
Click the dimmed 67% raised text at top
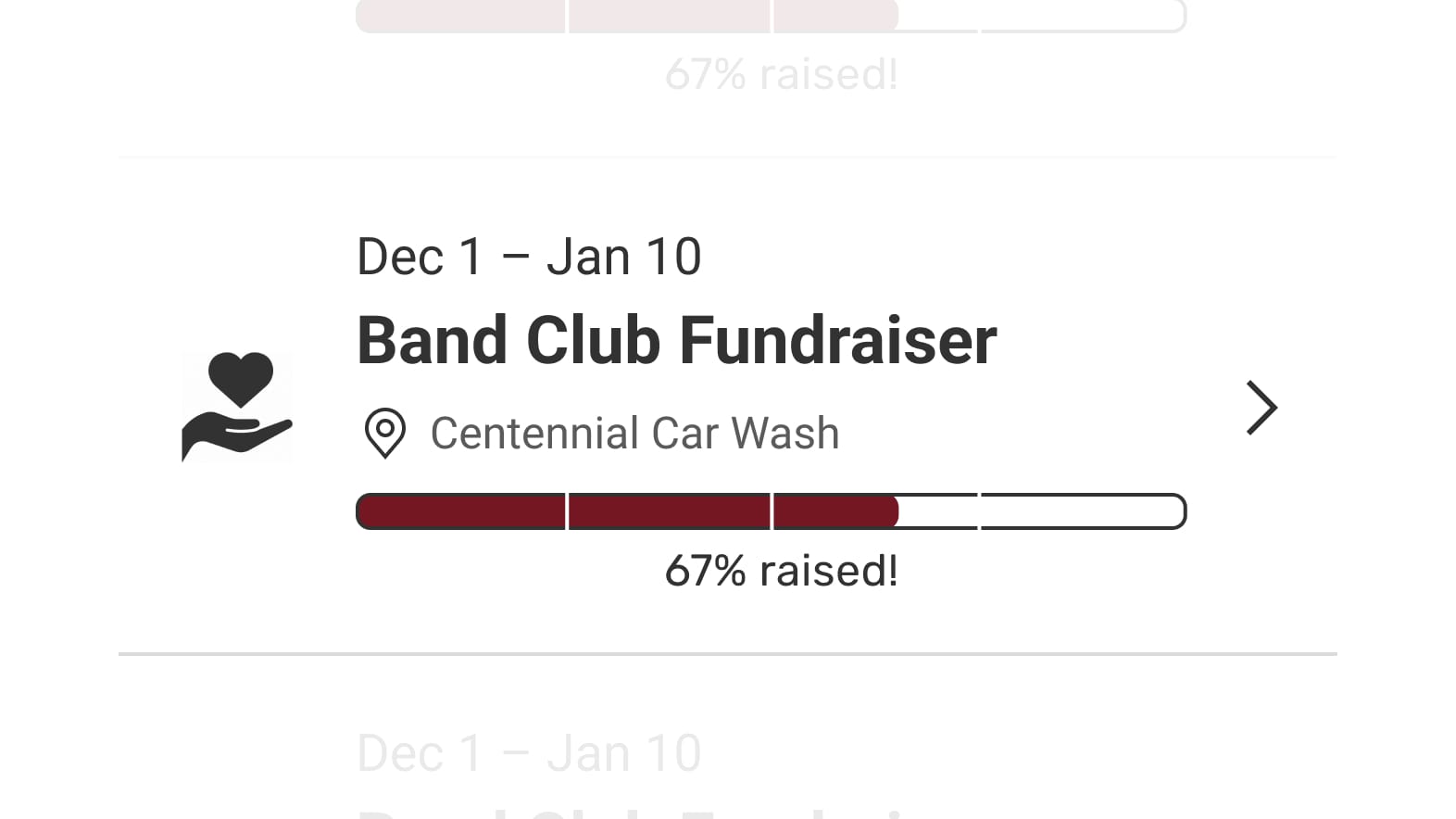pos(781,74)
